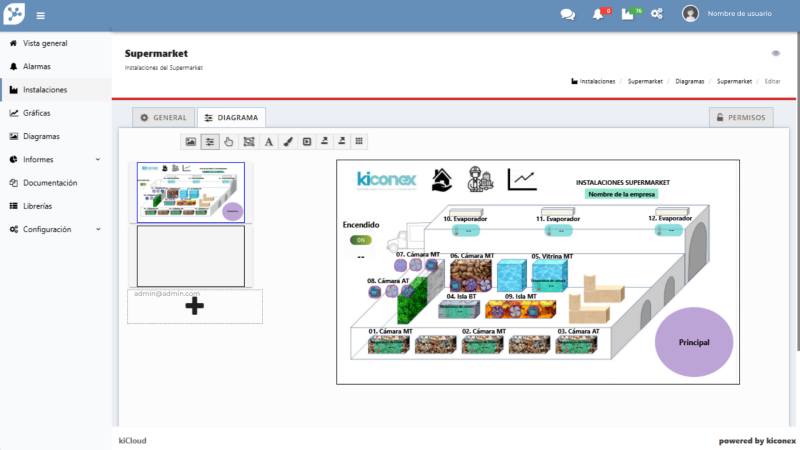Click the 12. Evaporador temperature indicator

tap(669, 231)
